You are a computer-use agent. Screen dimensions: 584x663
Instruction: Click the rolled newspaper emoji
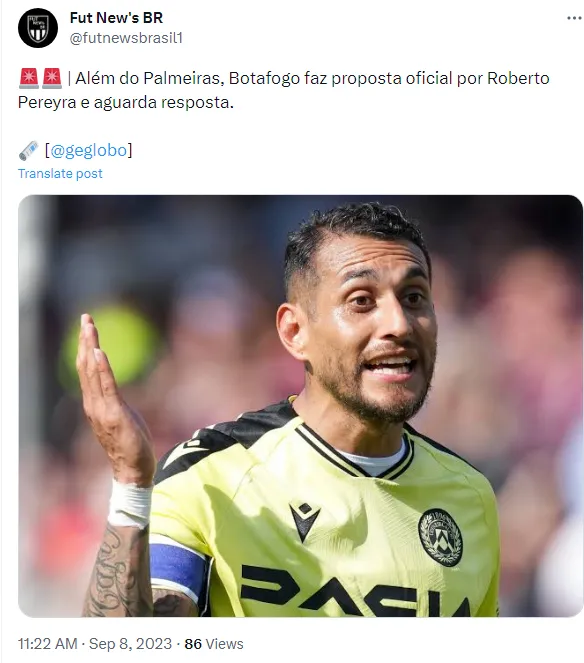[29, 151]
